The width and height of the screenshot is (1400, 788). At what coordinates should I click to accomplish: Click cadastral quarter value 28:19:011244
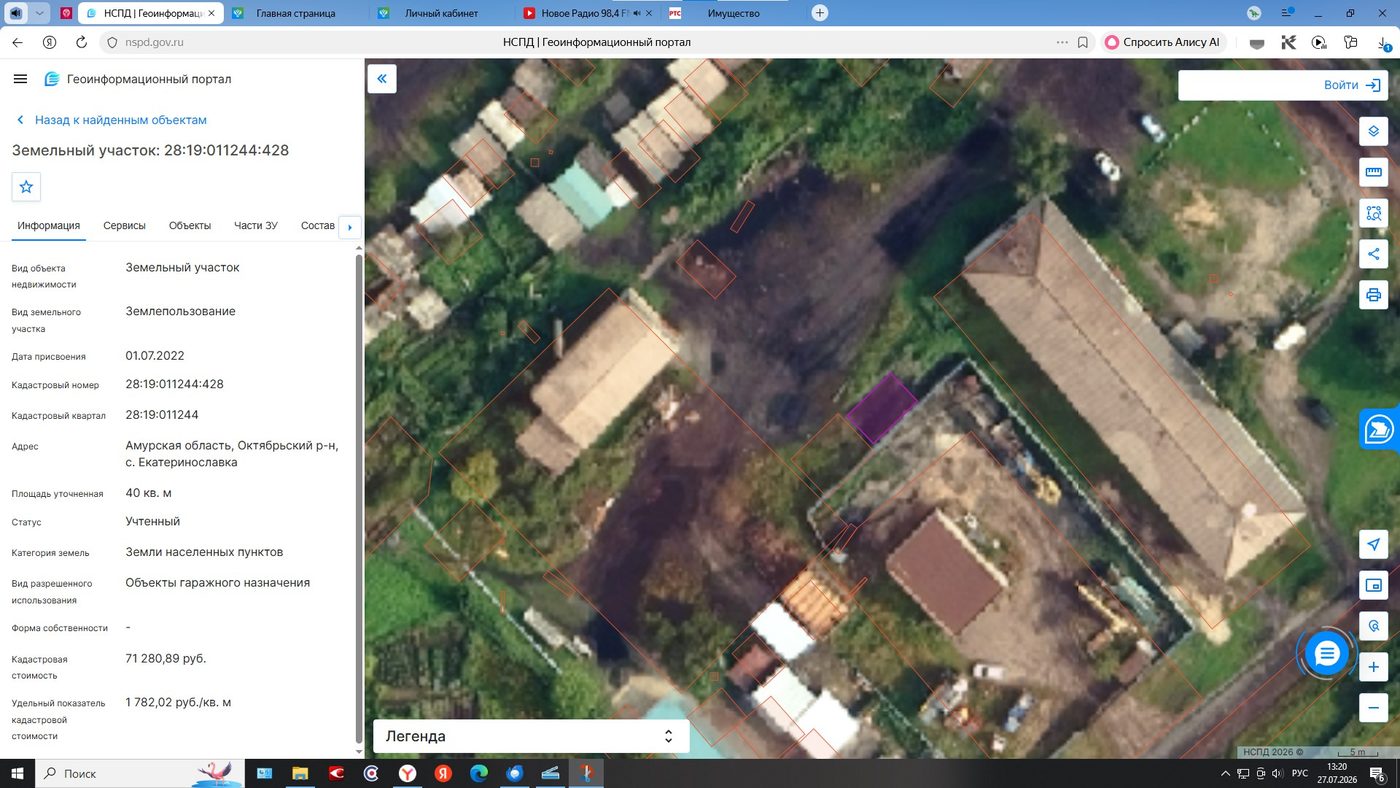click(x=162, y=414)
